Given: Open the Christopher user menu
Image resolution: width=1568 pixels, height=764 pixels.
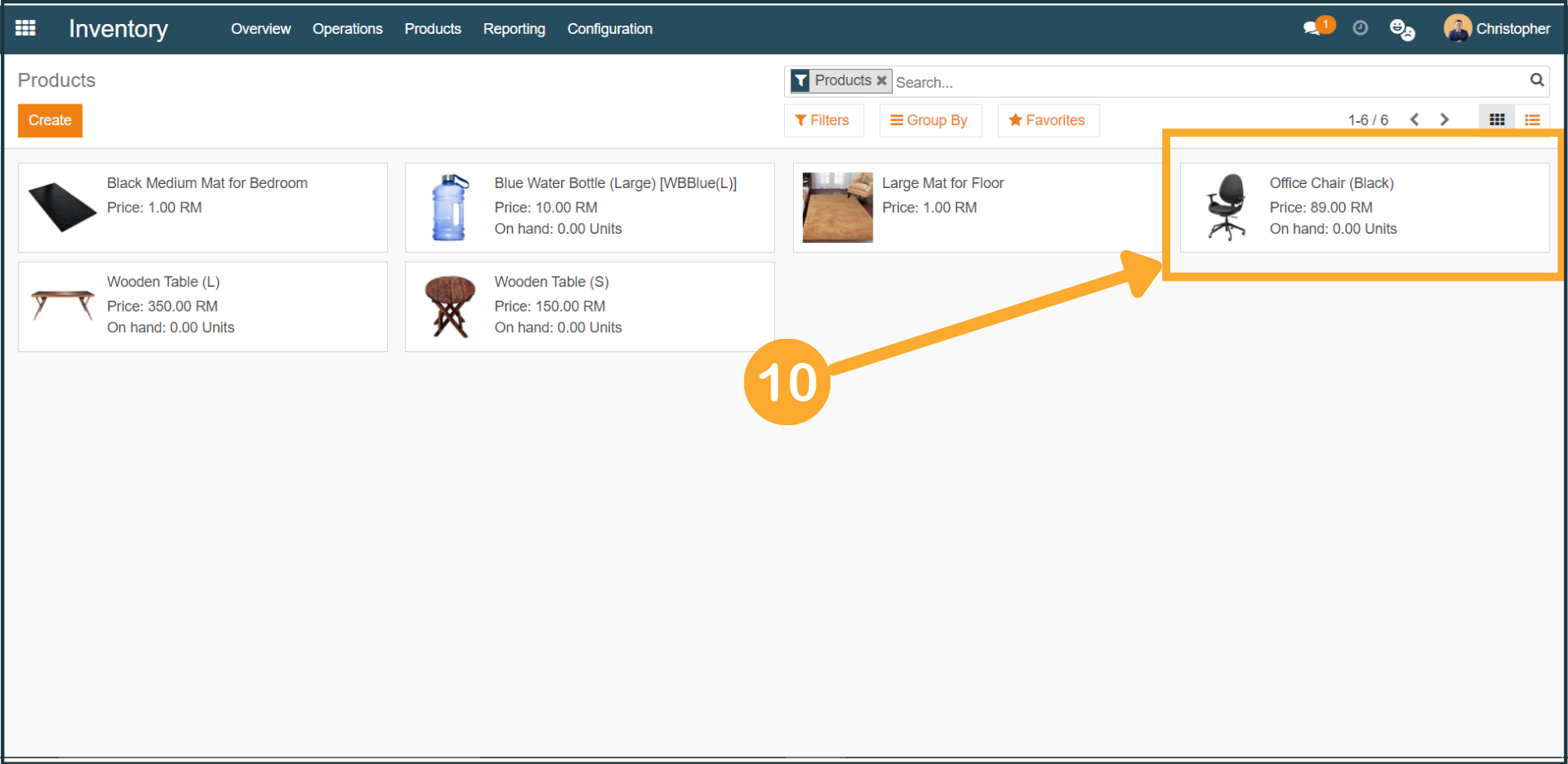Looking at the screenshot, I should point(1498,29).
